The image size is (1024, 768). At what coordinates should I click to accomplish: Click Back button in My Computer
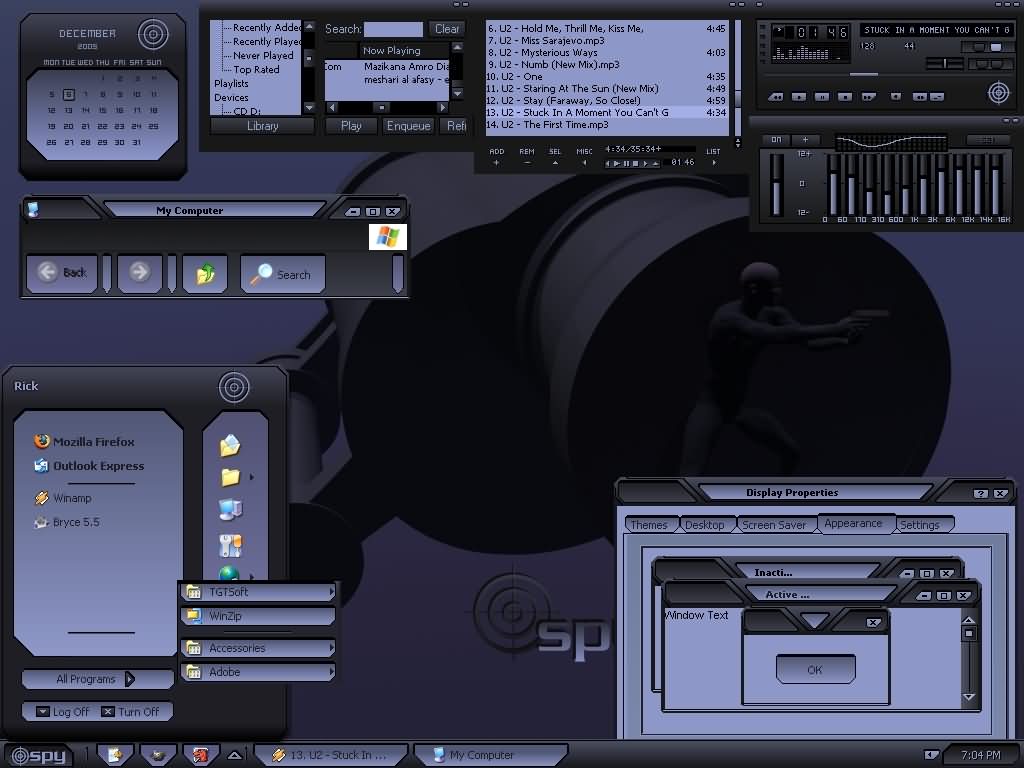point(62,272)
